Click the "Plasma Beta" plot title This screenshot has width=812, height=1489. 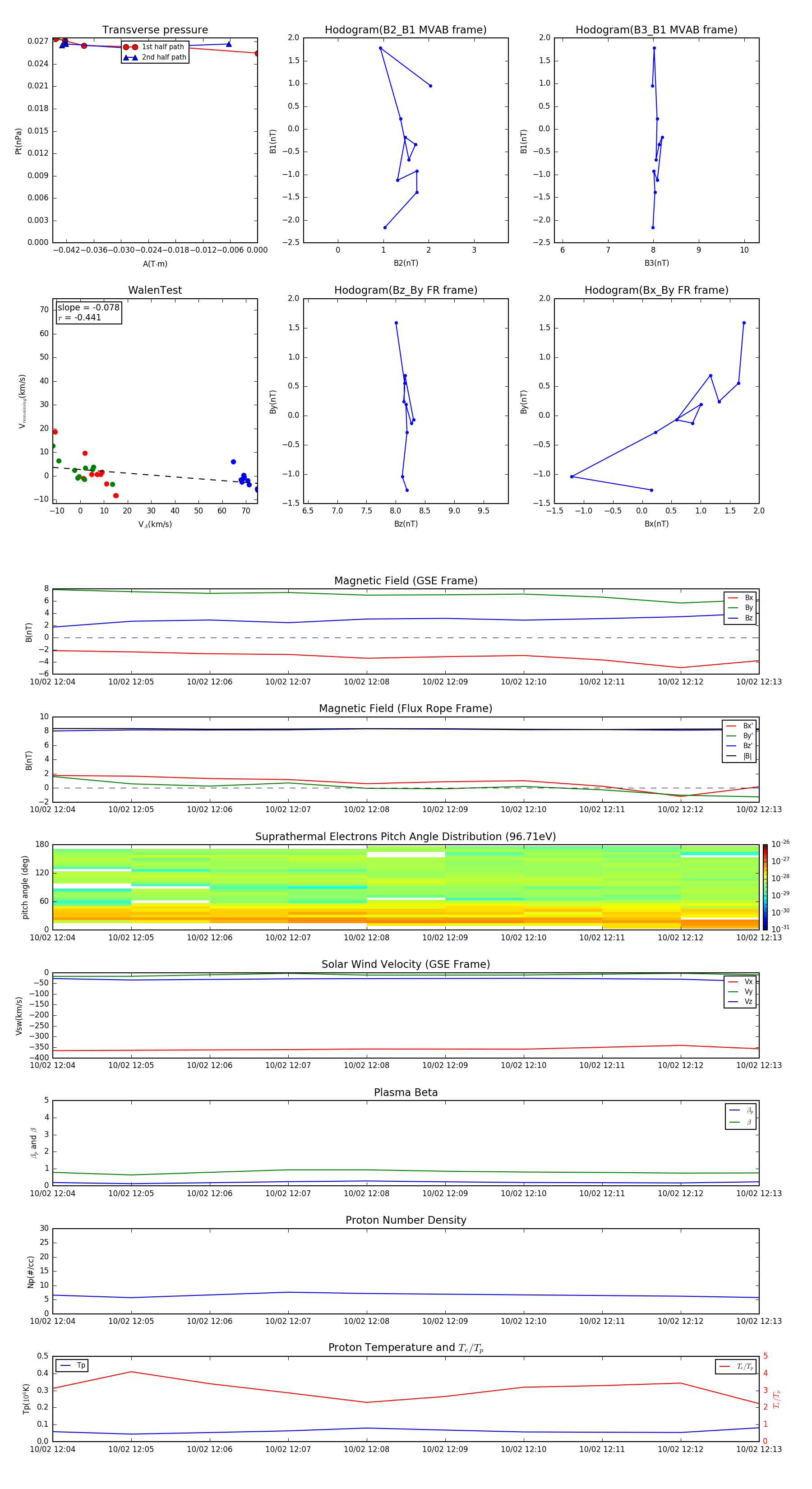[406, 1092]
